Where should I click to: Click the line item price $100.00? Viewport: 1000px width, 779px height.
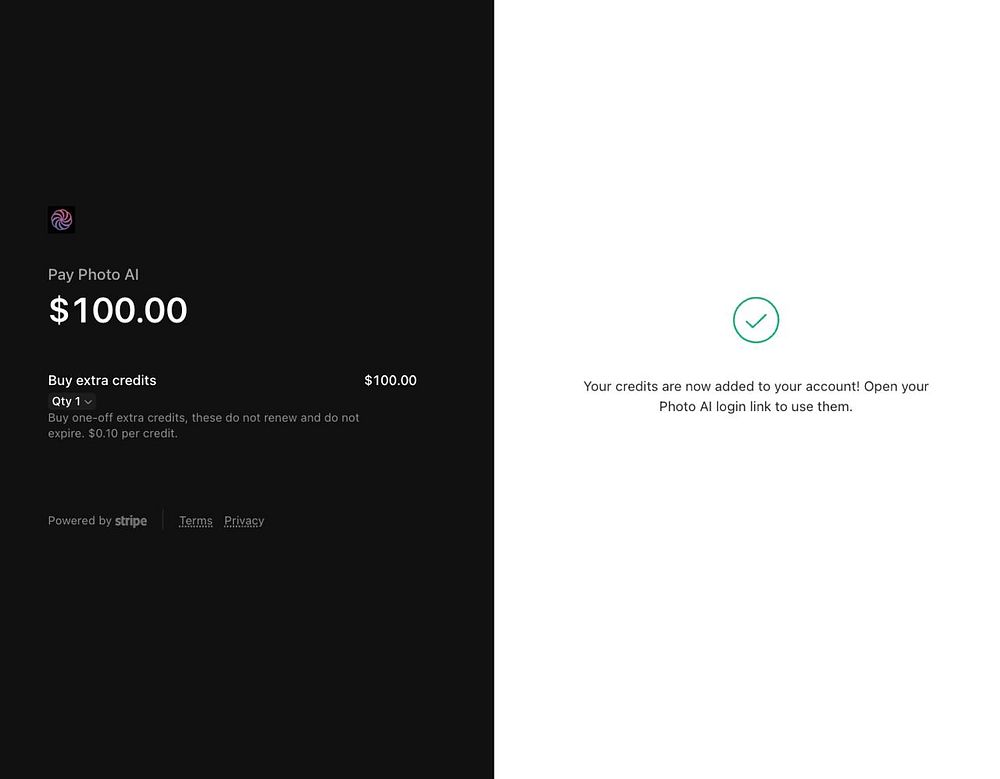[390, 380]
